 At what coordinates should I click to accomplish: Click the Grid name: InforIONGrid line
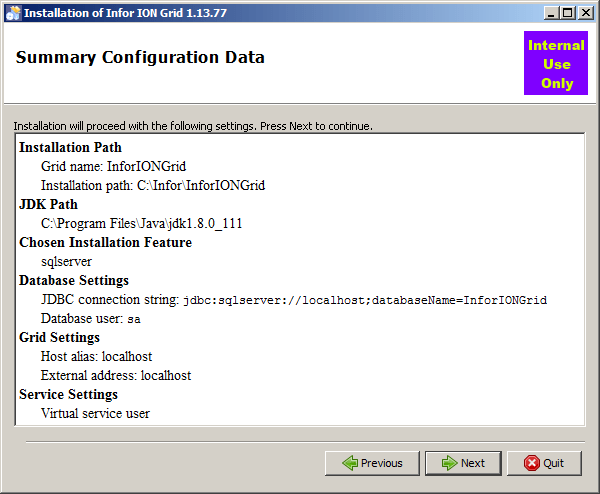pyautogui.click(x=113, y=167)
